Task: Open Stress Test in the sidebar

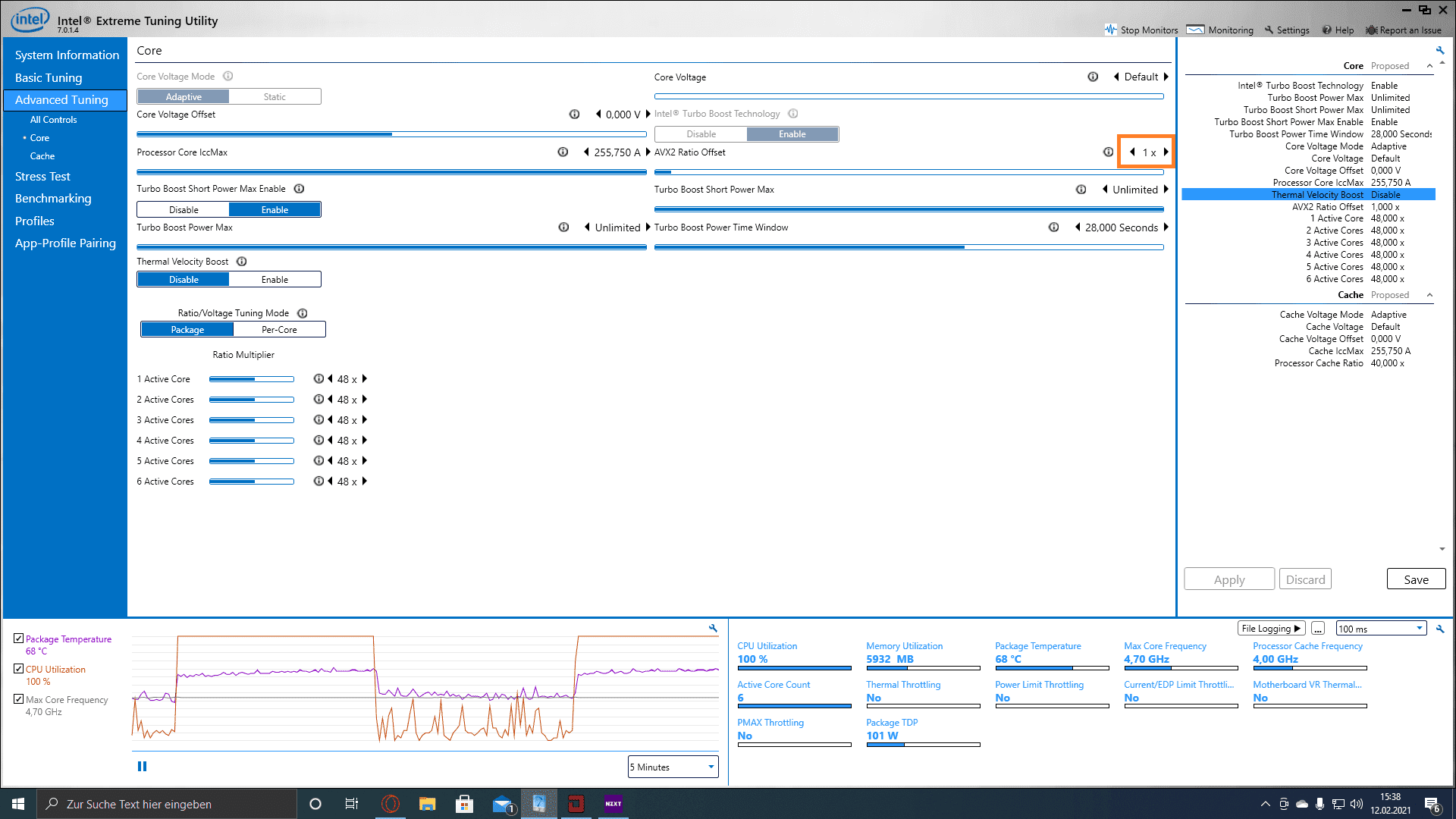Action: coord(42,177)
